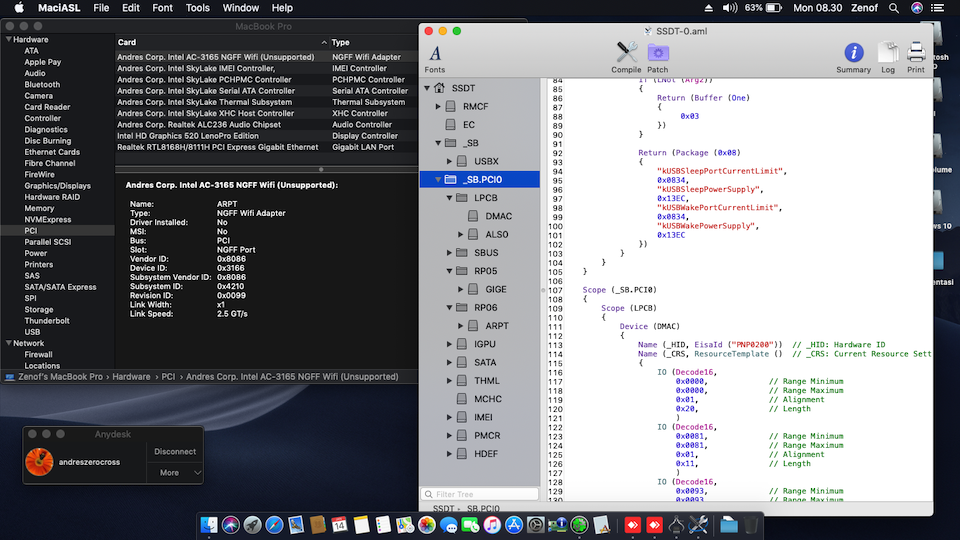960x540 pixels.
Task: Collapse the Hardware section in sidebar
Action: [8, 40]
